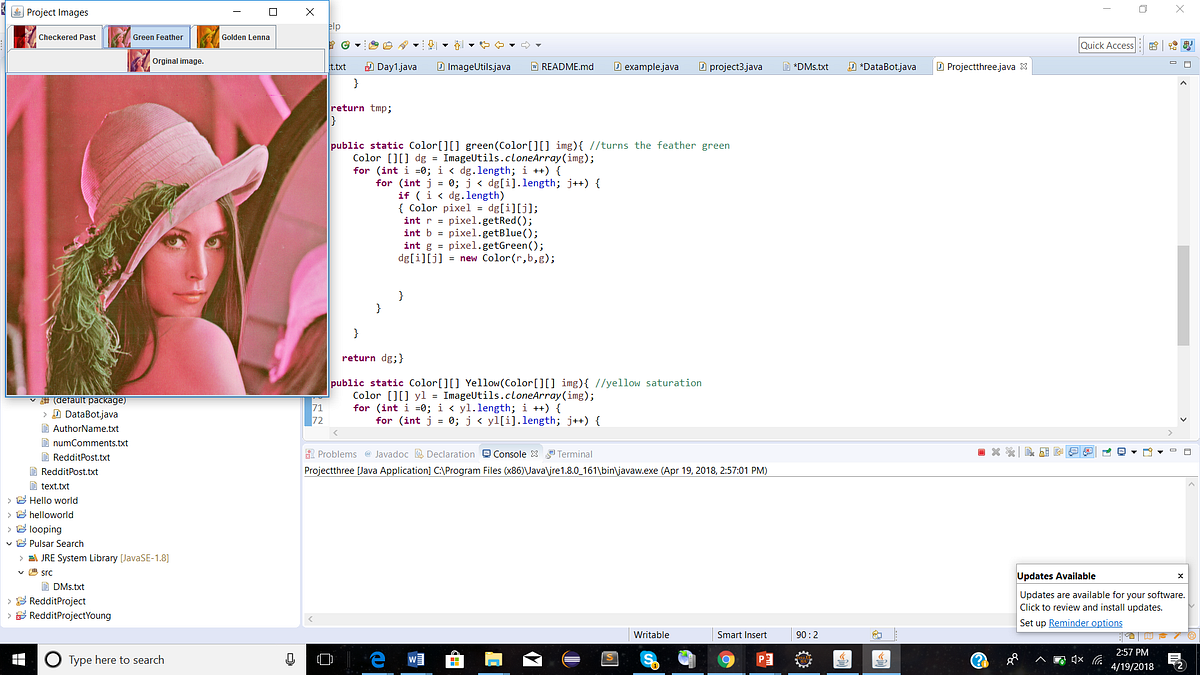The height and width of the screenshot is (675, 1200).
Task: Expand the RedditProject tree node
Action: tap(8, 600)
